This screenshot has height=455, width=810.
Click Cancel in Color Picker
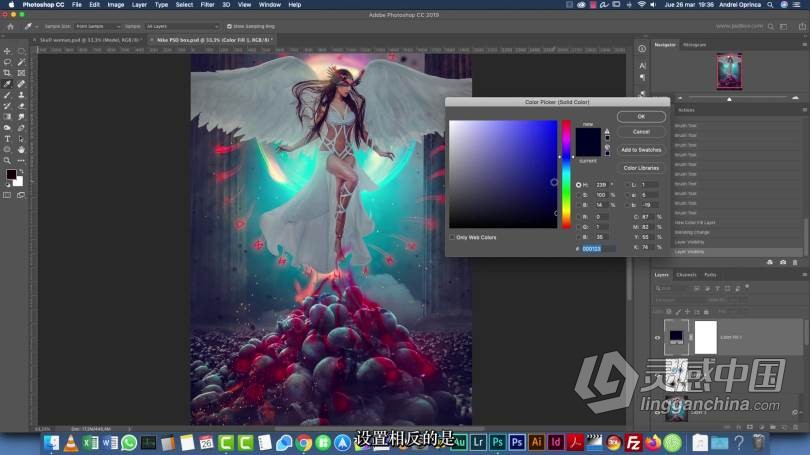pyautogui.click(x=641, y=132)
